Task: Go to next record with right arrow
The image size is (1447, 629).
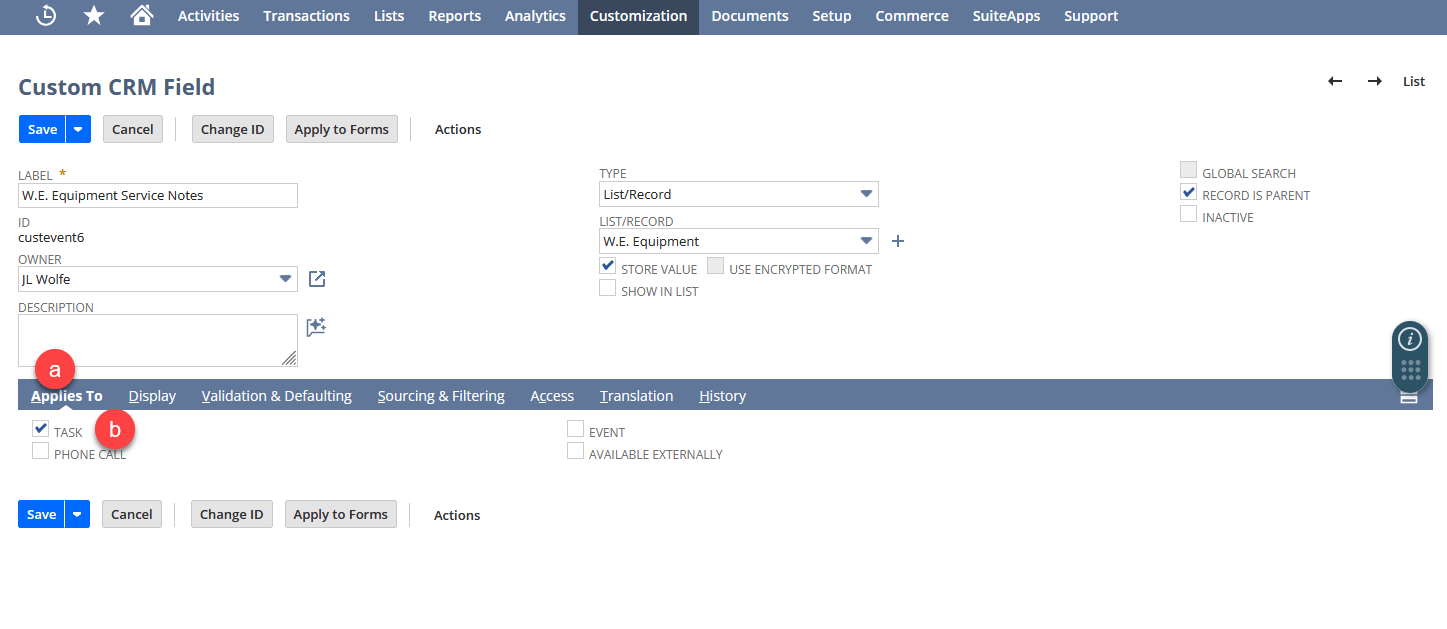Action: (x=1375, y=81)
